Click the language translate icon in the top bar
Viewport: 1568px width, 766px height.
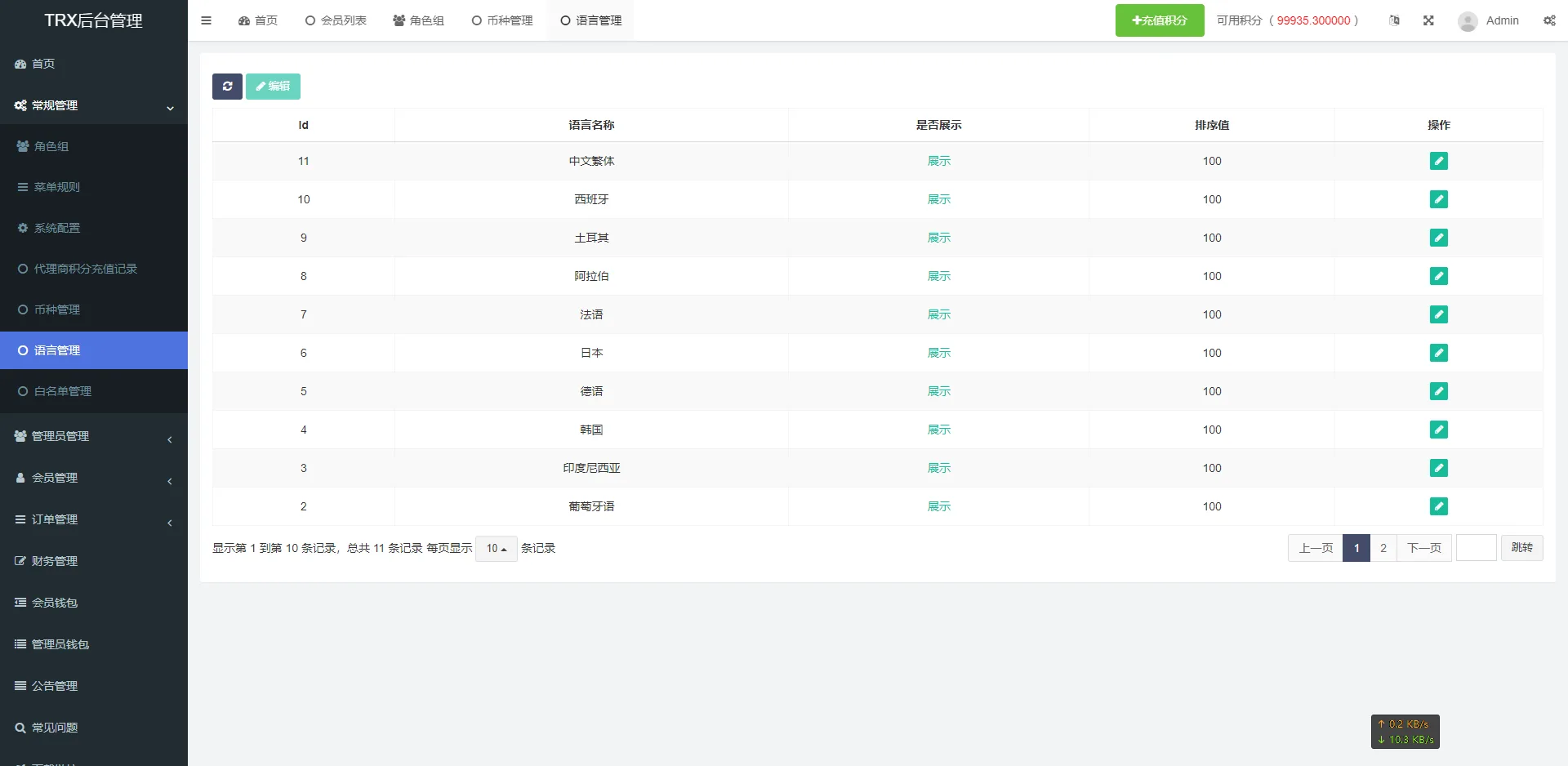(x=1394, y=20)
